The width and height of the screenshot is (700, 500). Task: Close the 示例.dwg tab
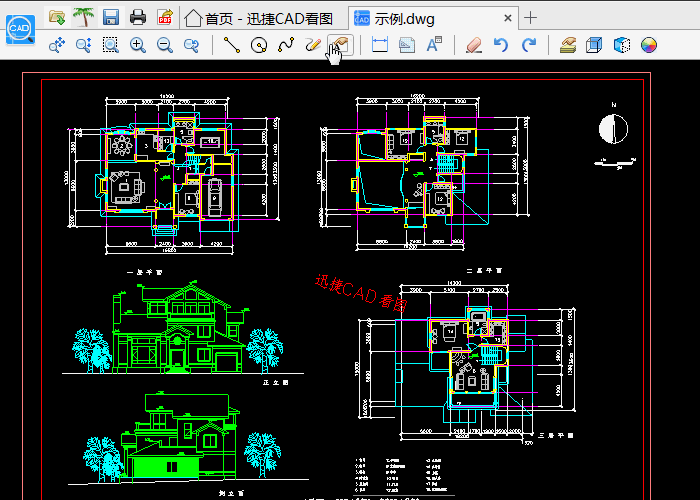(x=508, y=18)
